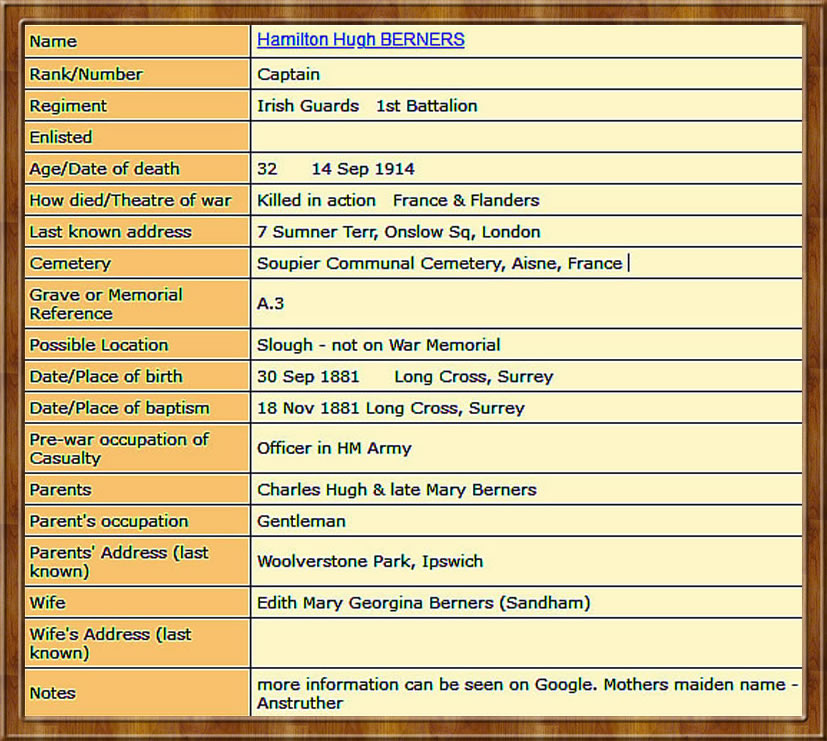This screenshot has height=741, width=827.
Task: Click the Soupier Communal Cemetery field
Action: [x=439, y=264]
